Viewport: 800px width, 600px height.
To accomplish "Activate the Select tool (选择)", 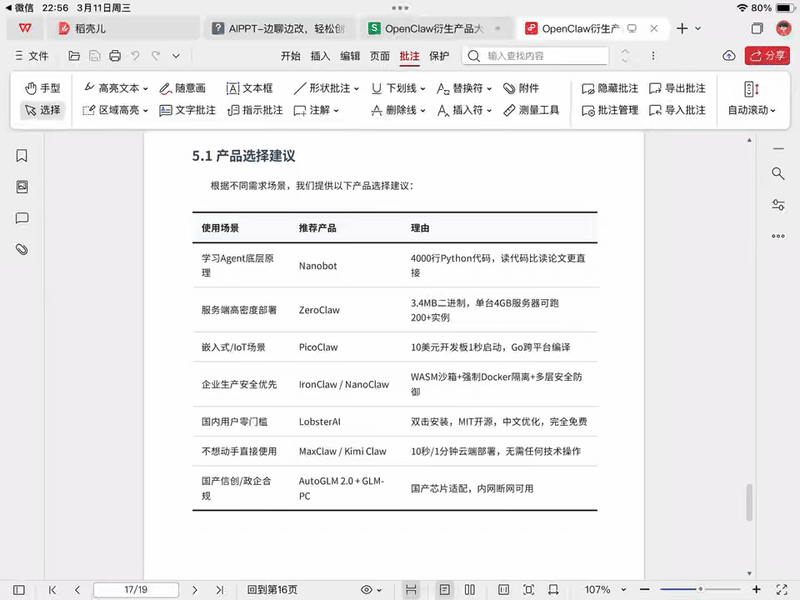I will tap(43, 110).
